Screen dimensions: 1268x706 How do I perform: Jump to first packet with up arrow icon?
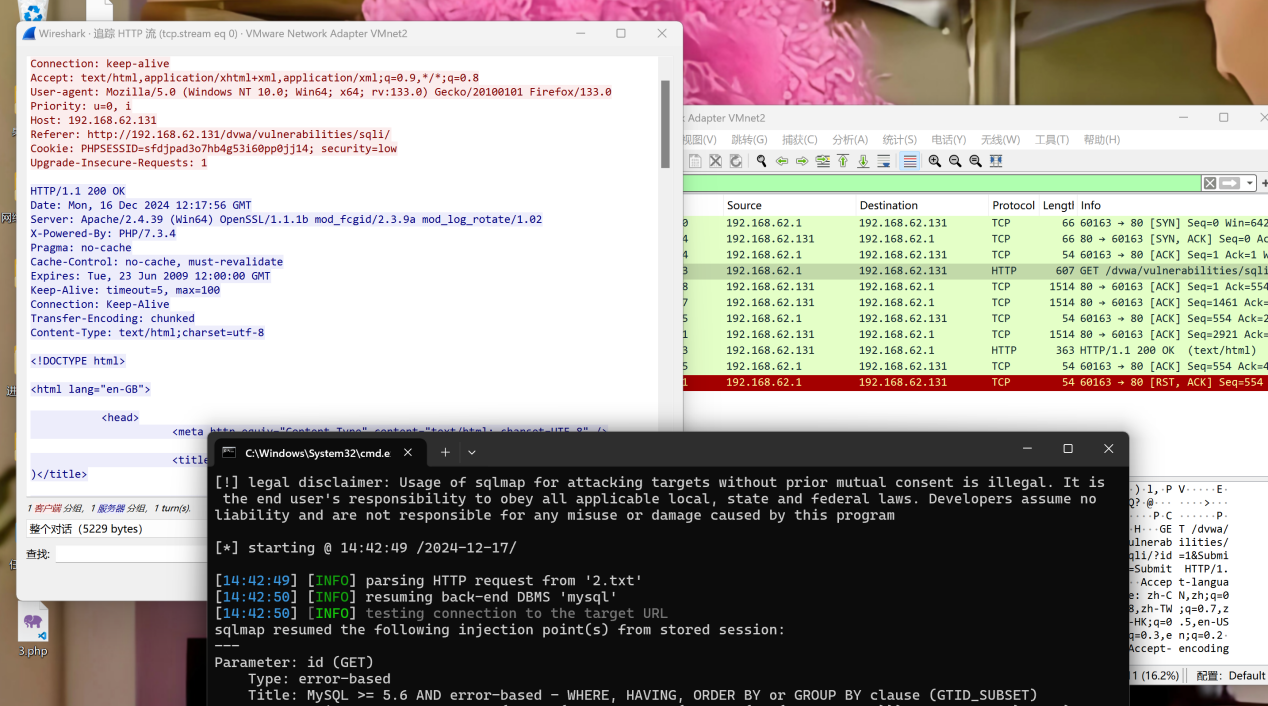(x=843, y=161)
